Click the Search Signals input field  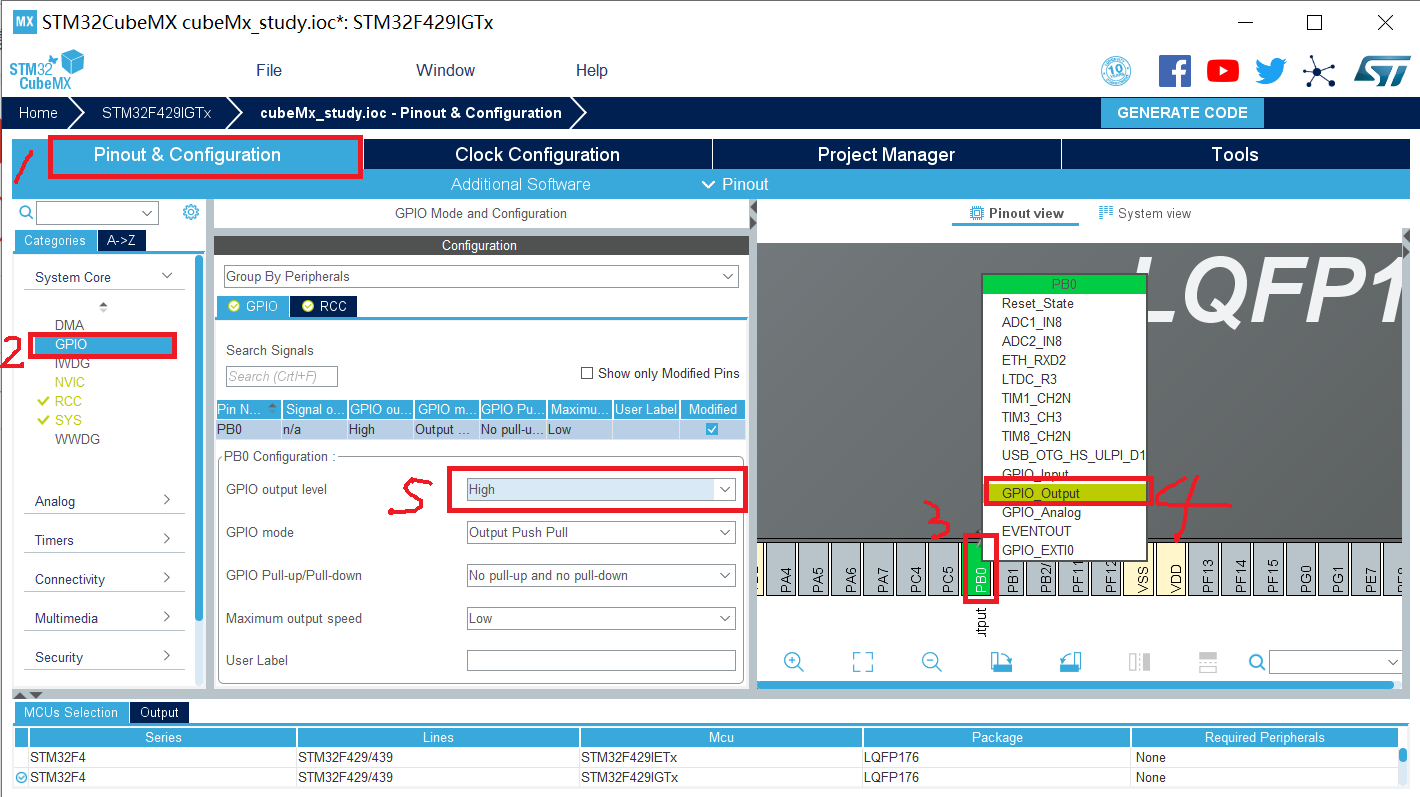(281, 376)
